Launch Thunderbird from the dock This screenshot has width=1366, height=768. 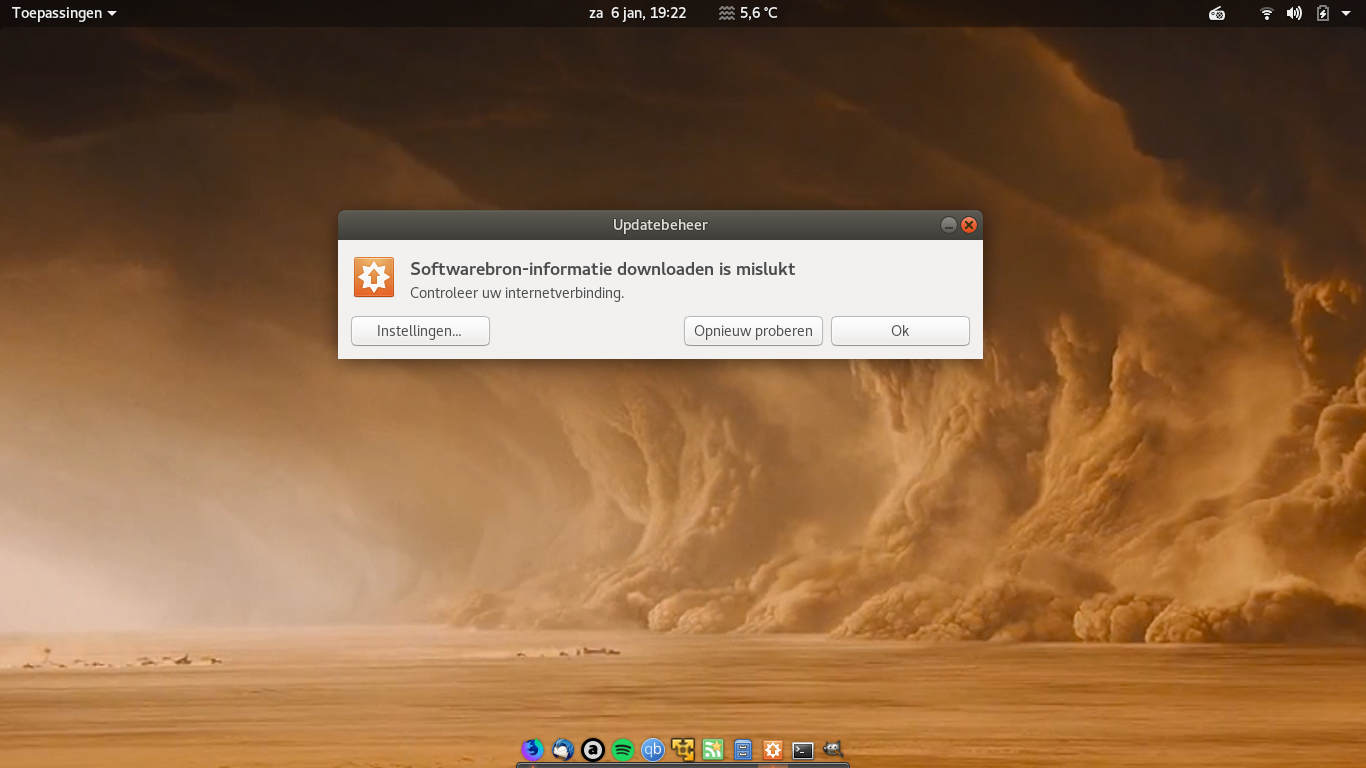(x=563, y=749)
